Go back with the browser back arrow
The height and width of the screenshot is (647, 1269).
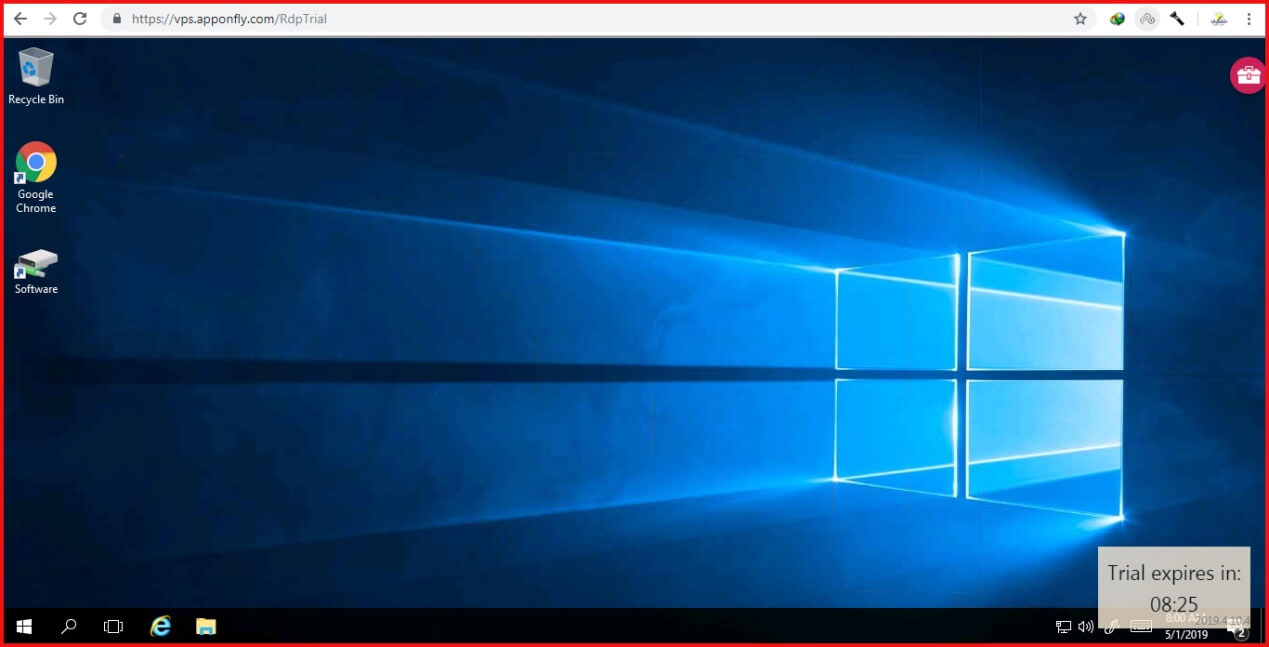point(19,19)
